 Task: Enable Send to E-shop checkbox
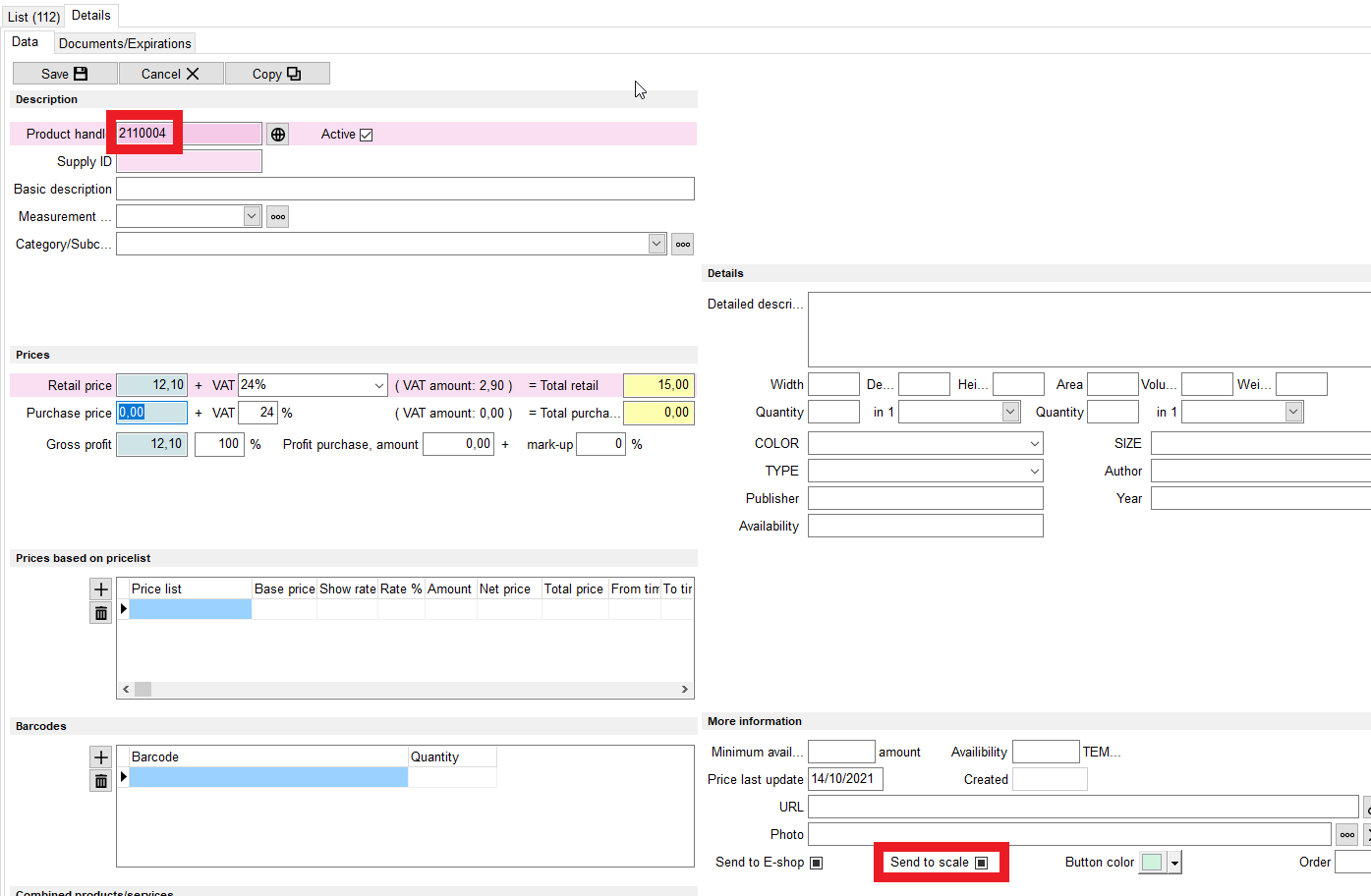pos(816,863)
